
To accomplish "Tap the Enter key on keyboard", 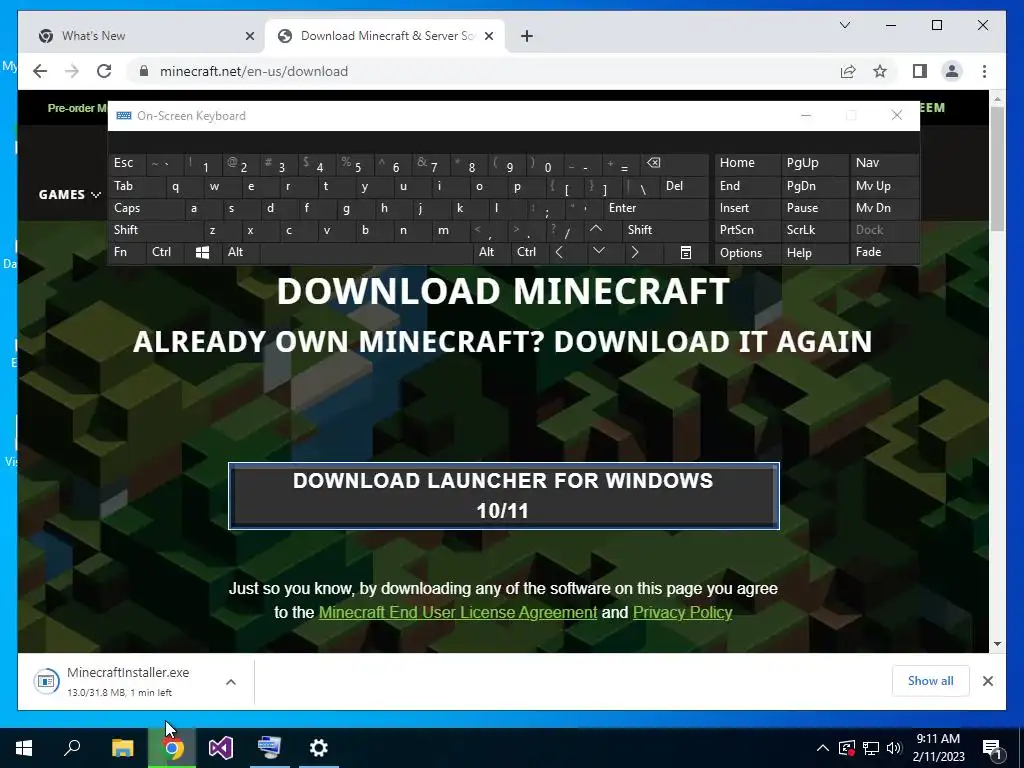I will 656,208.
